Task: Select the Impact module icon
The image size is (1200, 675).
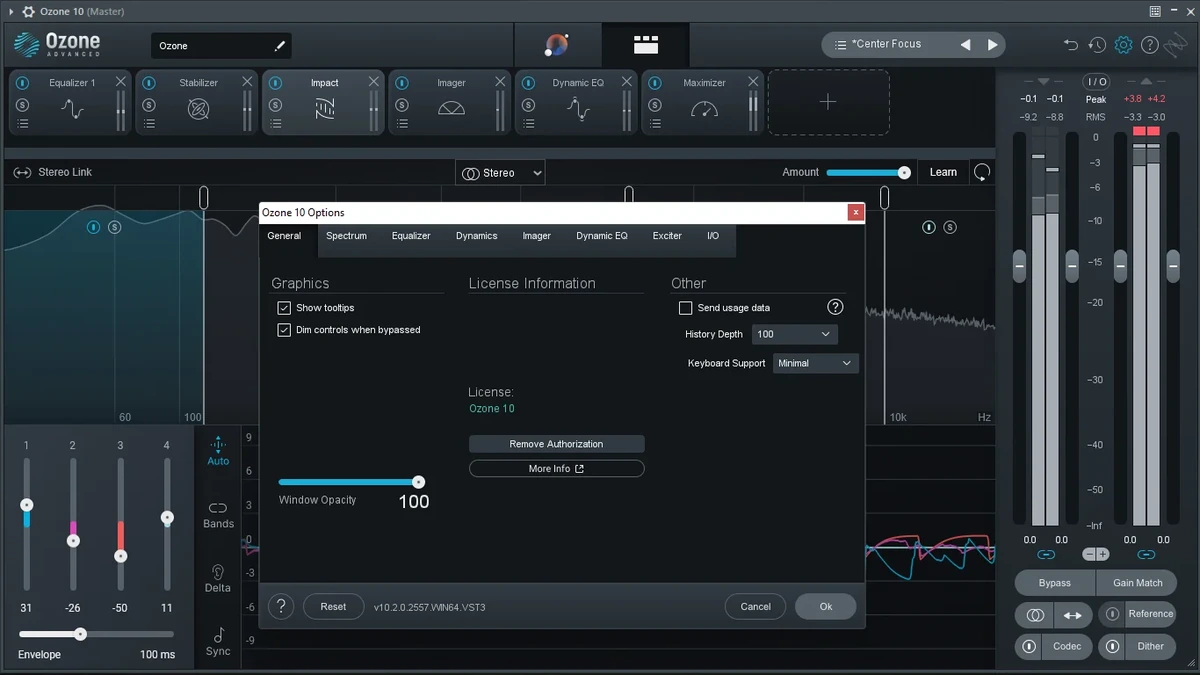Action: (x=324, y=109)
